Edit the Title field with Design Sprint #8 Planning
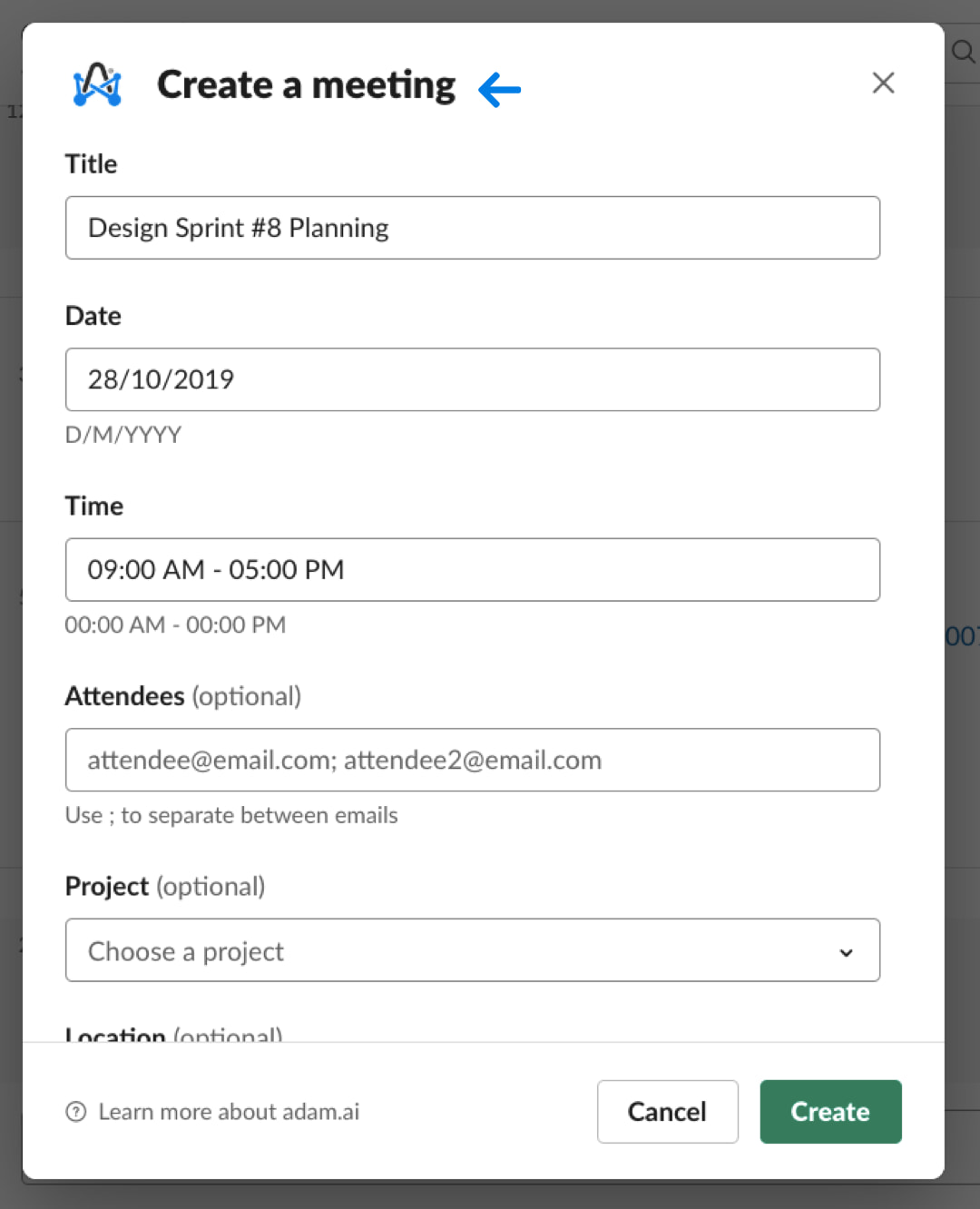 473,228
